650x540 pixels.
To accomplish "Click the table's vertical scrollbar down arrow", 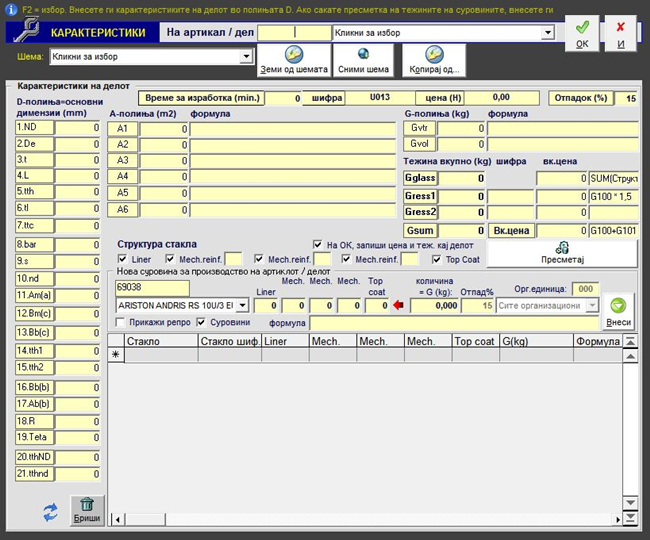I will pos(630,502).
